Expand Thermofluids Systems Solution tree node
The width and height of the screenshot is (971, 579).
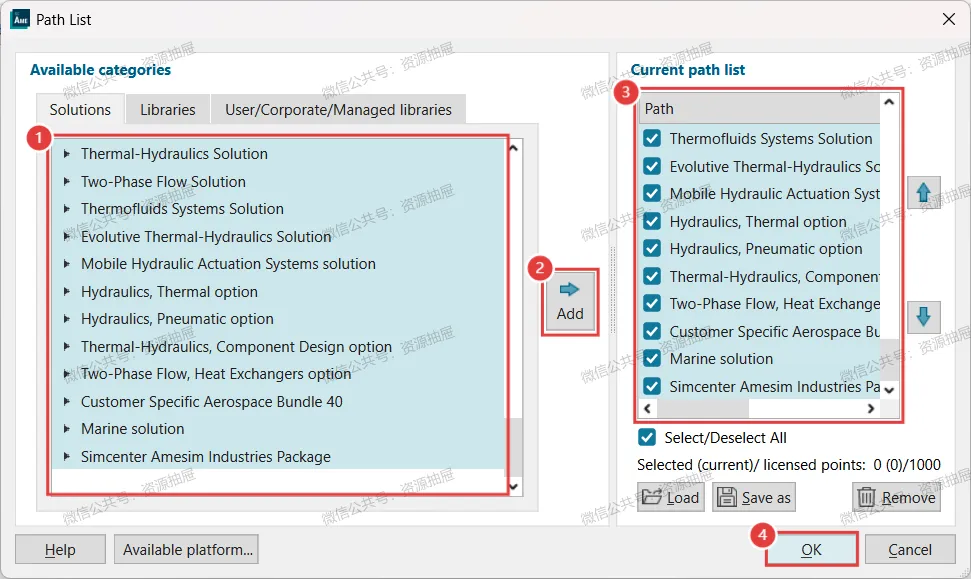coord(66,209)
